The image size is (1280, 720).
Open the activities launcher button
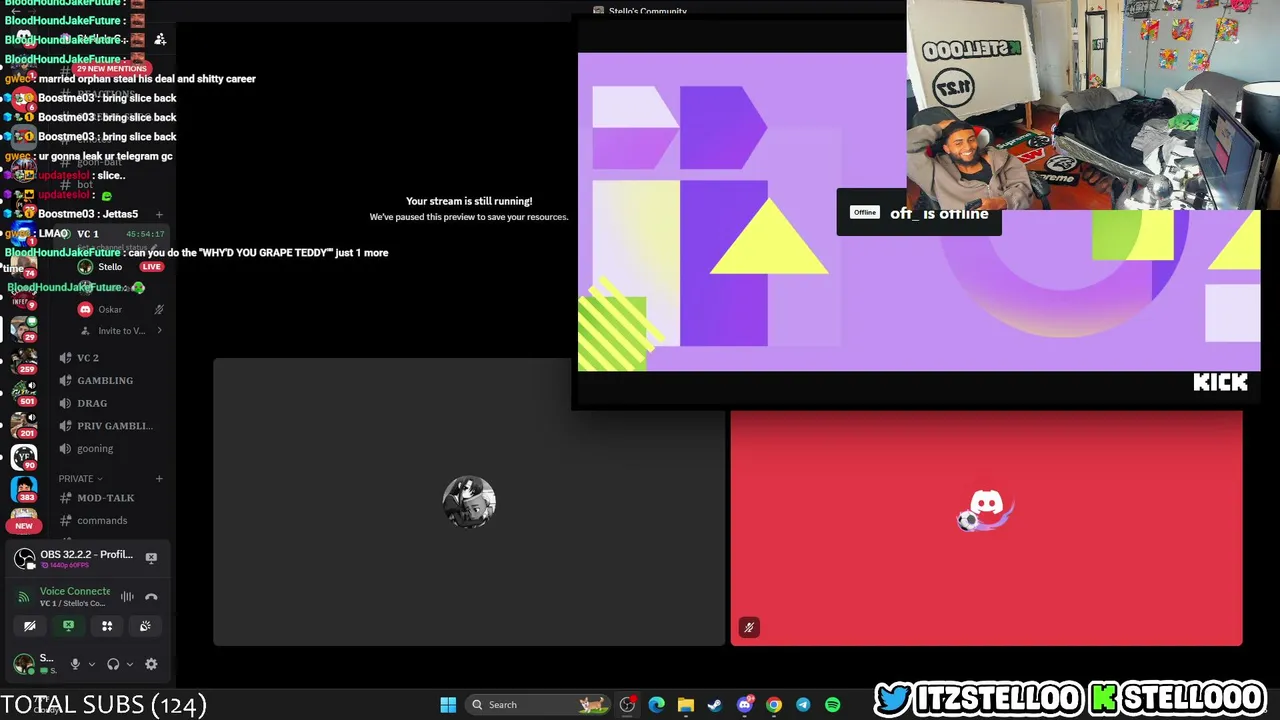(107, 626)
